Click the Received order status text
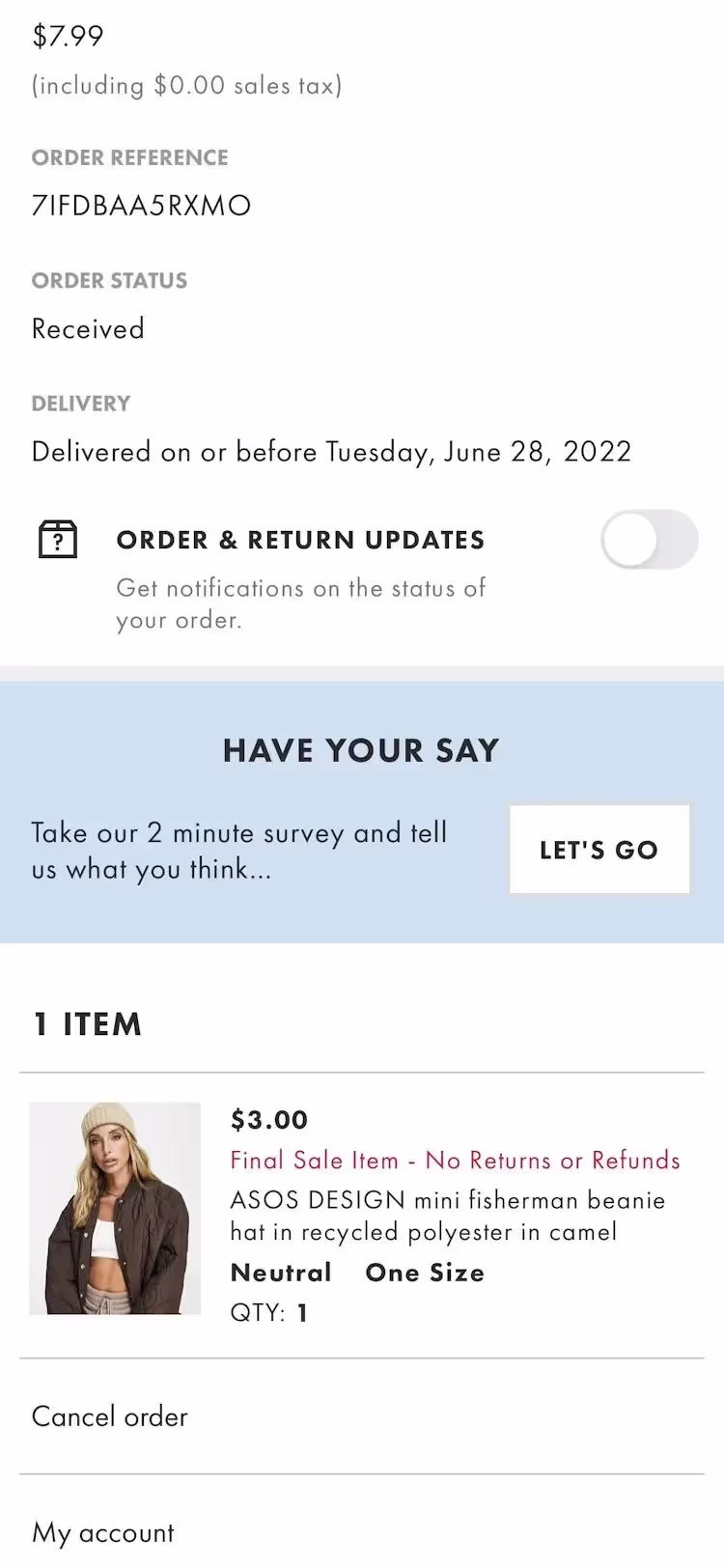This screenshot has height=1568, width=724. tap(88, 329)
